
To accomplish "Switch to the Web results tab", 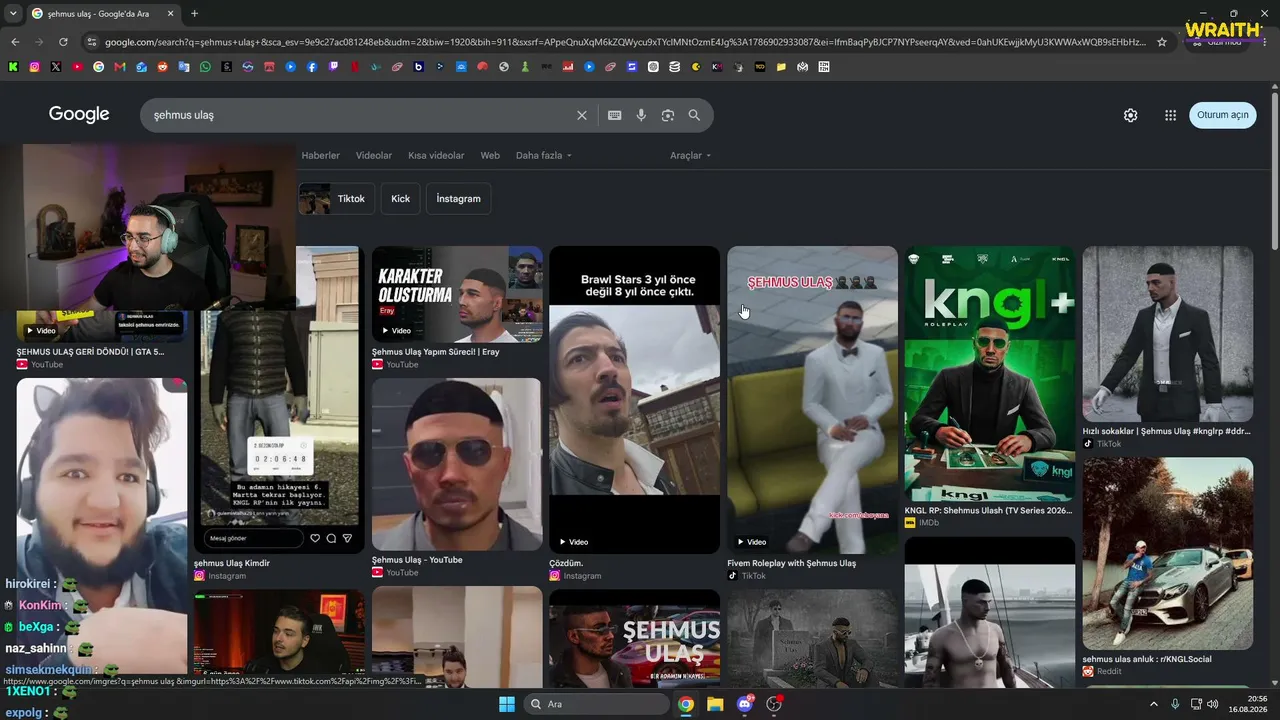I will pos(490,156).
